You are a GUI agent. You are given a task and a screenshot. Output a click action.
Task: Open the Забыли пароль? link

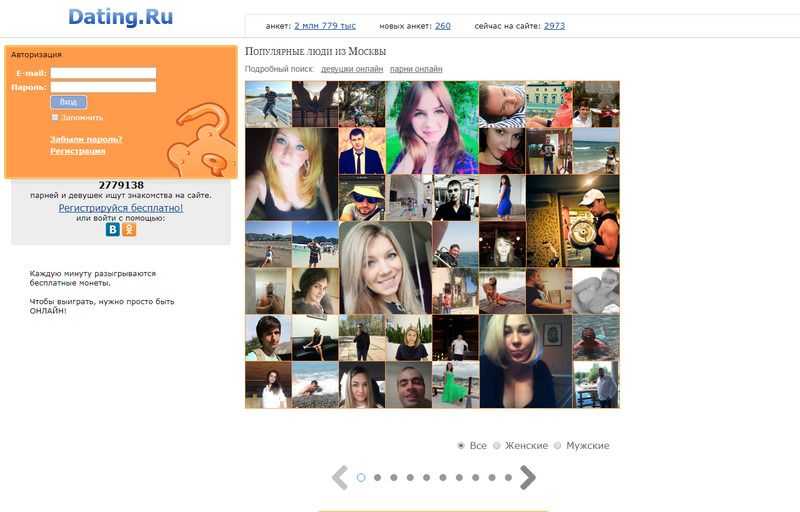click(x=86, y=139)
